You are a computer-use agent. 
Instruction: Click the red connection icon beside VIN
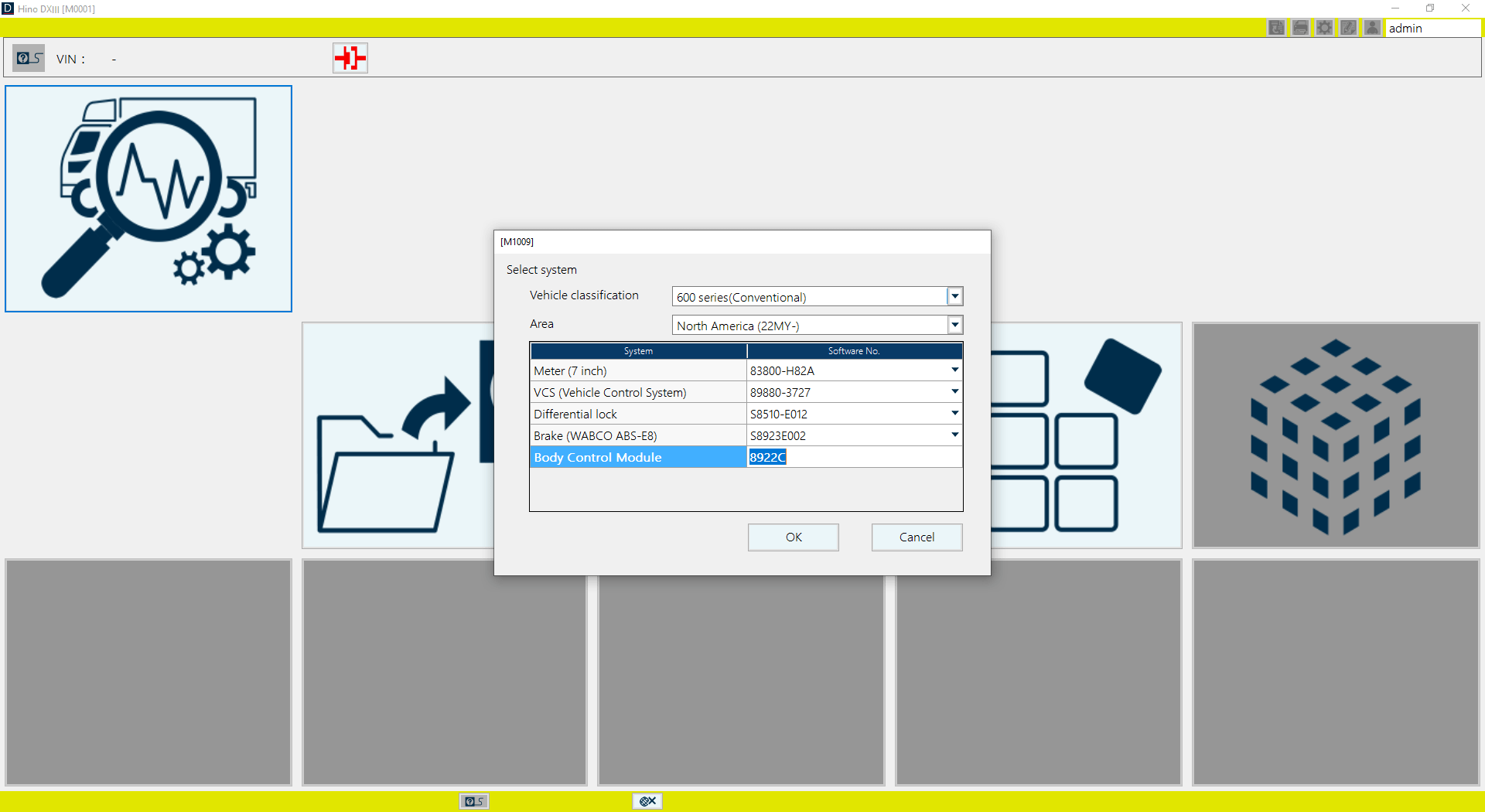350,58
